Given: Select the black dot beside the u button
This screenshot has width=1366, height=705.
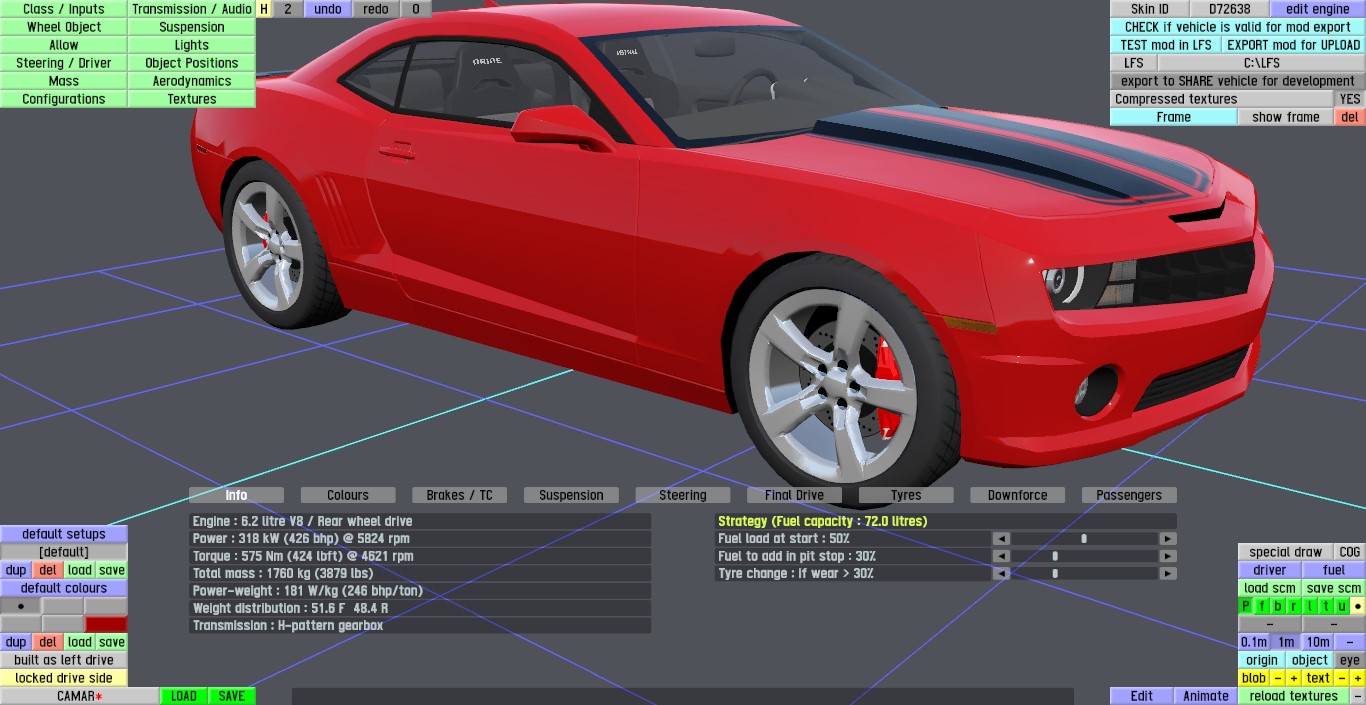Looking at the screenshot, I should [1358, 606].
